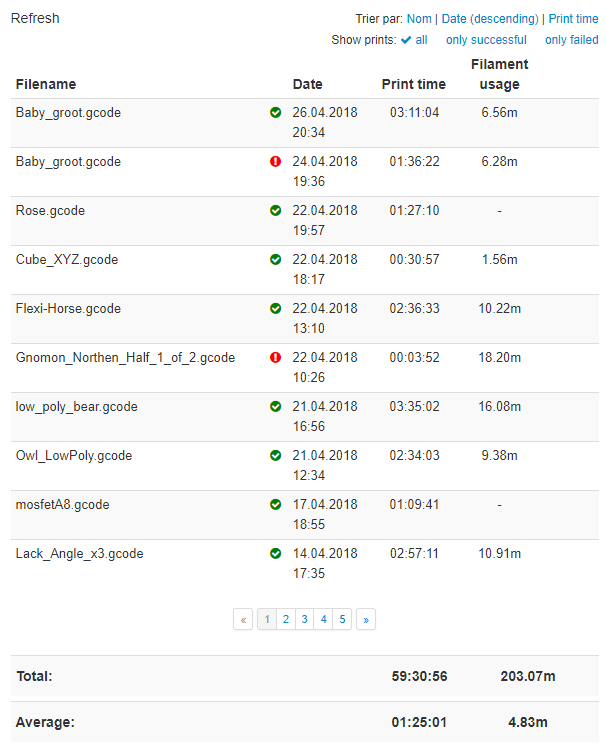The image size is (607, 747).
Task: Sort list by Print time
Action: pyautogui.click(x=574, y=19)
